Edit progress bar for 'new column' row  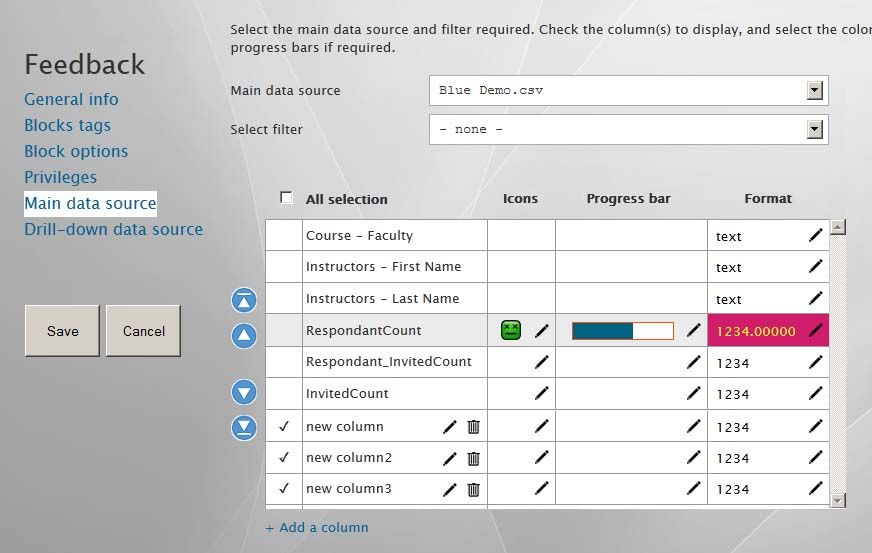pyautogui.click(x=693, y=426)
